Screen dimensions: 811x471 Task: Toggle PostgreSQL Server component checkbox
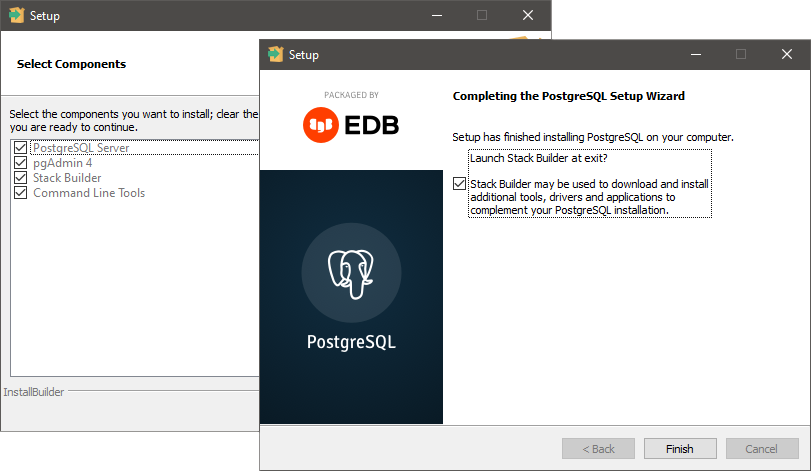pos(21,148)
